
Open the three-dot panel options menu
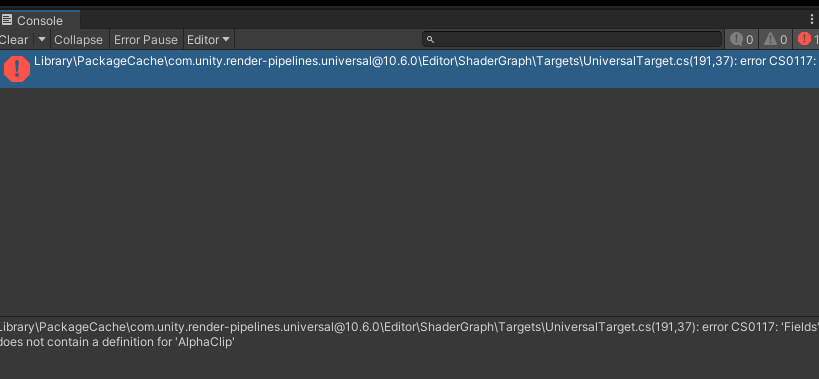pyautogui.click(x=812, y=19)
